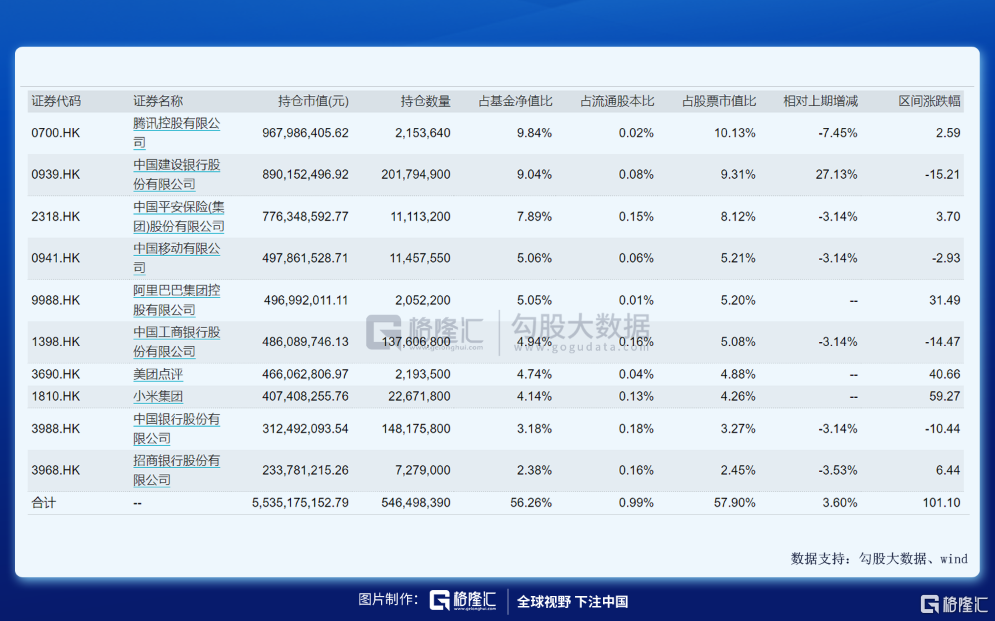Click the market value 967,986,405.62
This screenshot has width=995, height=621.
pyautogui.click(x=305, y=133)
